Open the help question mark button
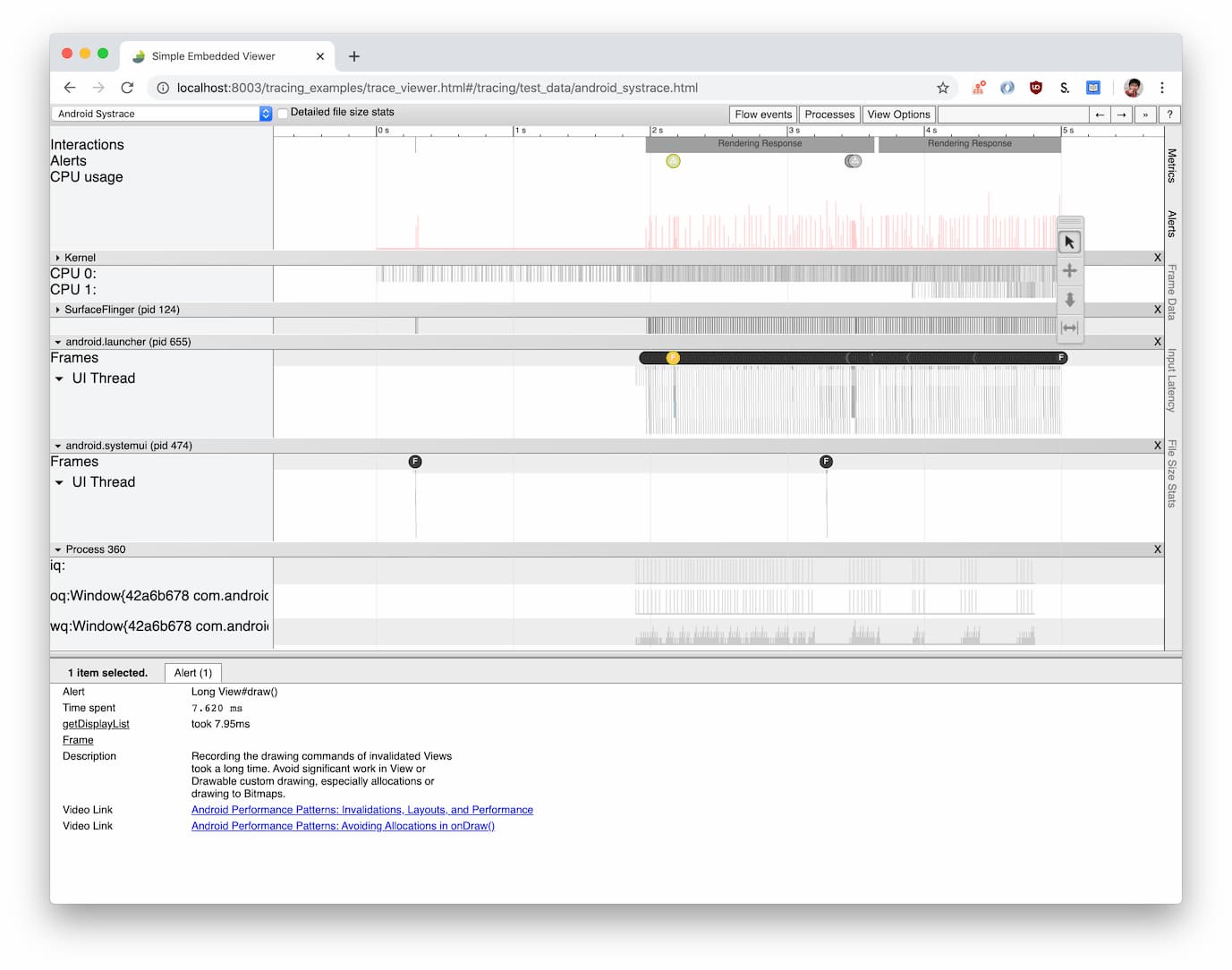Viewport: 1232px width, 970px height. [x=1168, y=115]
